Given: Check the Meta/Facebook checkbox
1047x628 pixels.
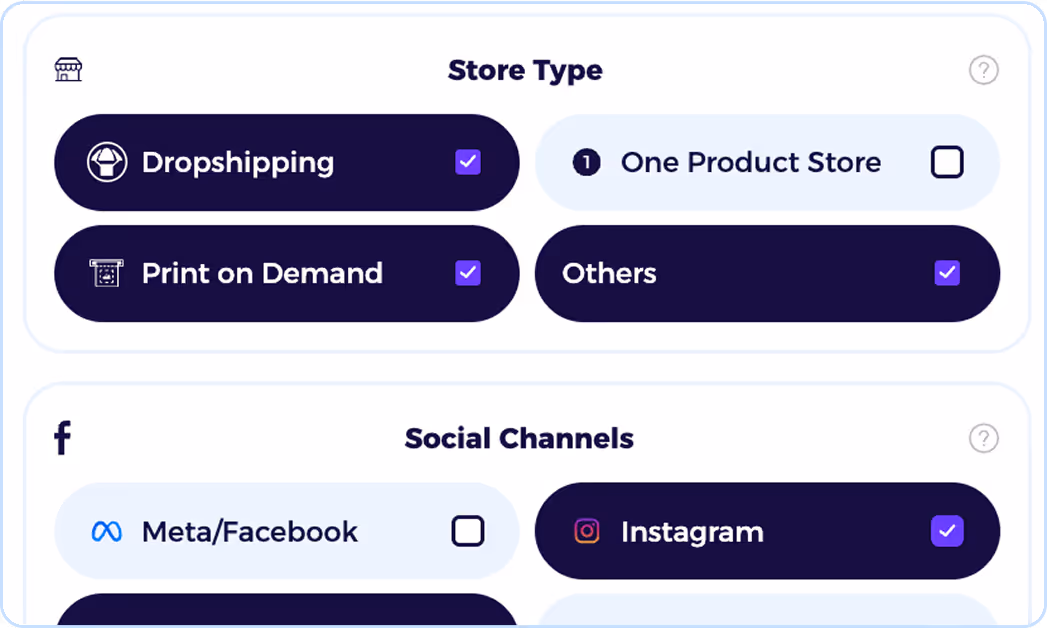Looking at the screenshot, I should click(x=468, y=531).
